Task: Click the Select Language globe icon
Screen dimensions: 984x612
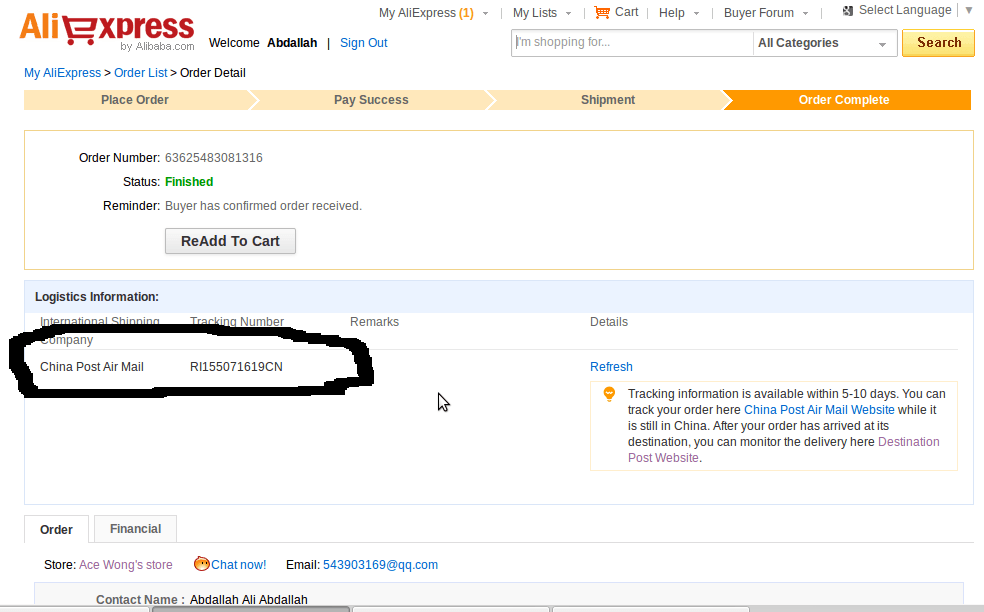Action: pos(848,11)
